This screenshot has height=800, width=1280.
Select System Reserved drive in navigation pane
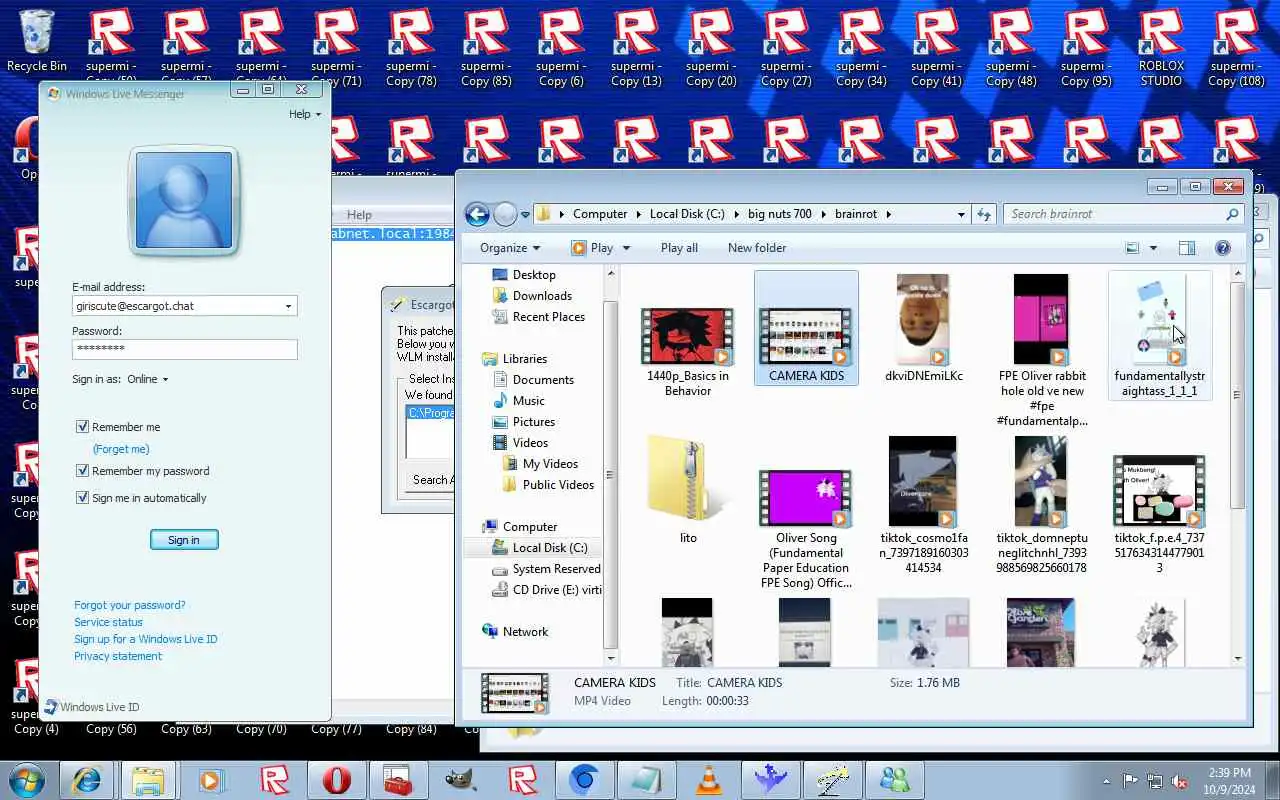click(556, 569)
